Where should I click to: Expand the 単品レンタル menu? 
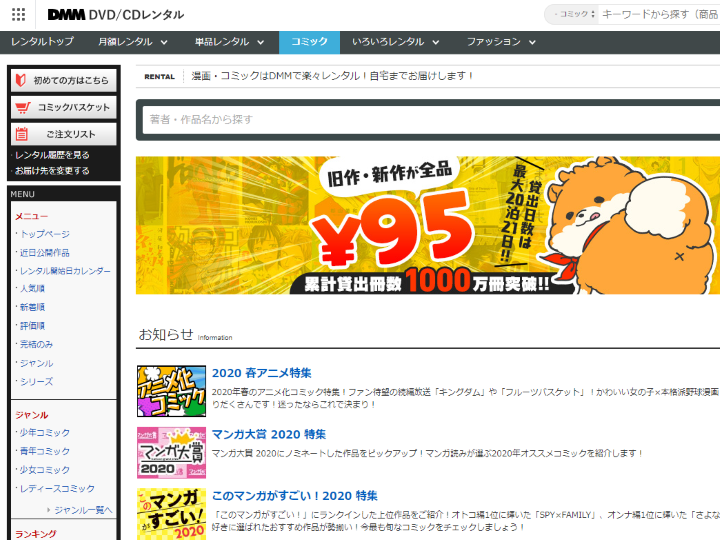coord(230,42)
